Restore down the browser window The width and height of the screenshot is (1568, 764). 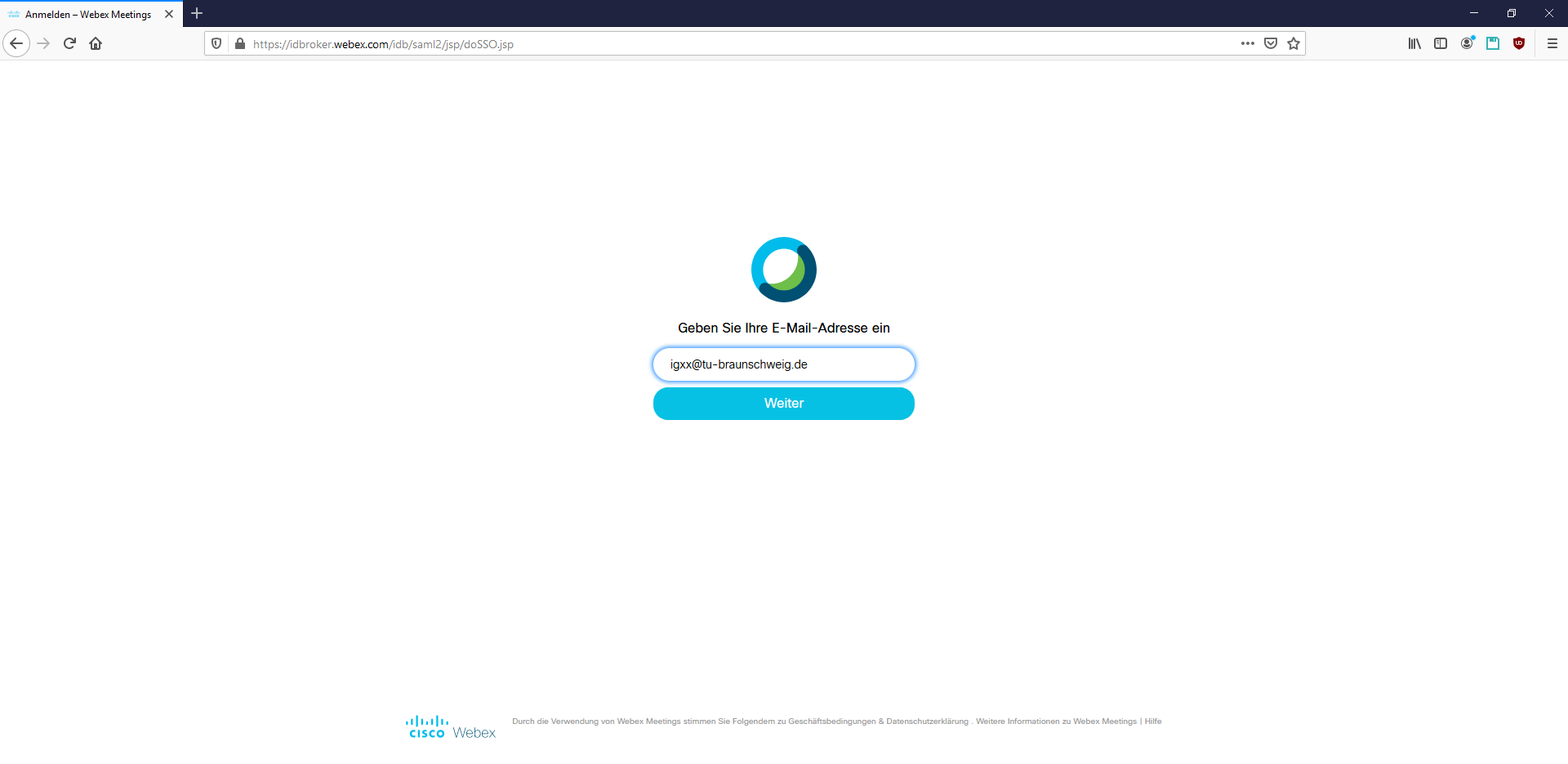1512,13
